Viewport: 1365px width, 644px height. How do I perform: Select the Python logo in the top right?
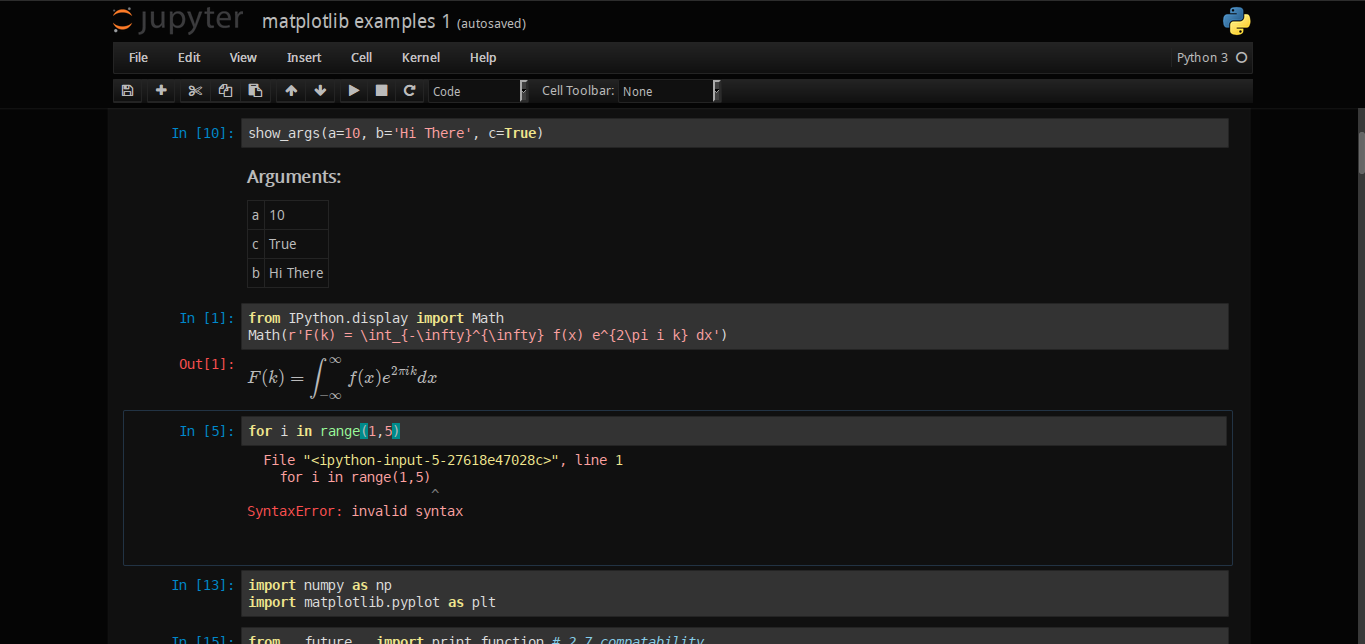[x=1237, y=19]
